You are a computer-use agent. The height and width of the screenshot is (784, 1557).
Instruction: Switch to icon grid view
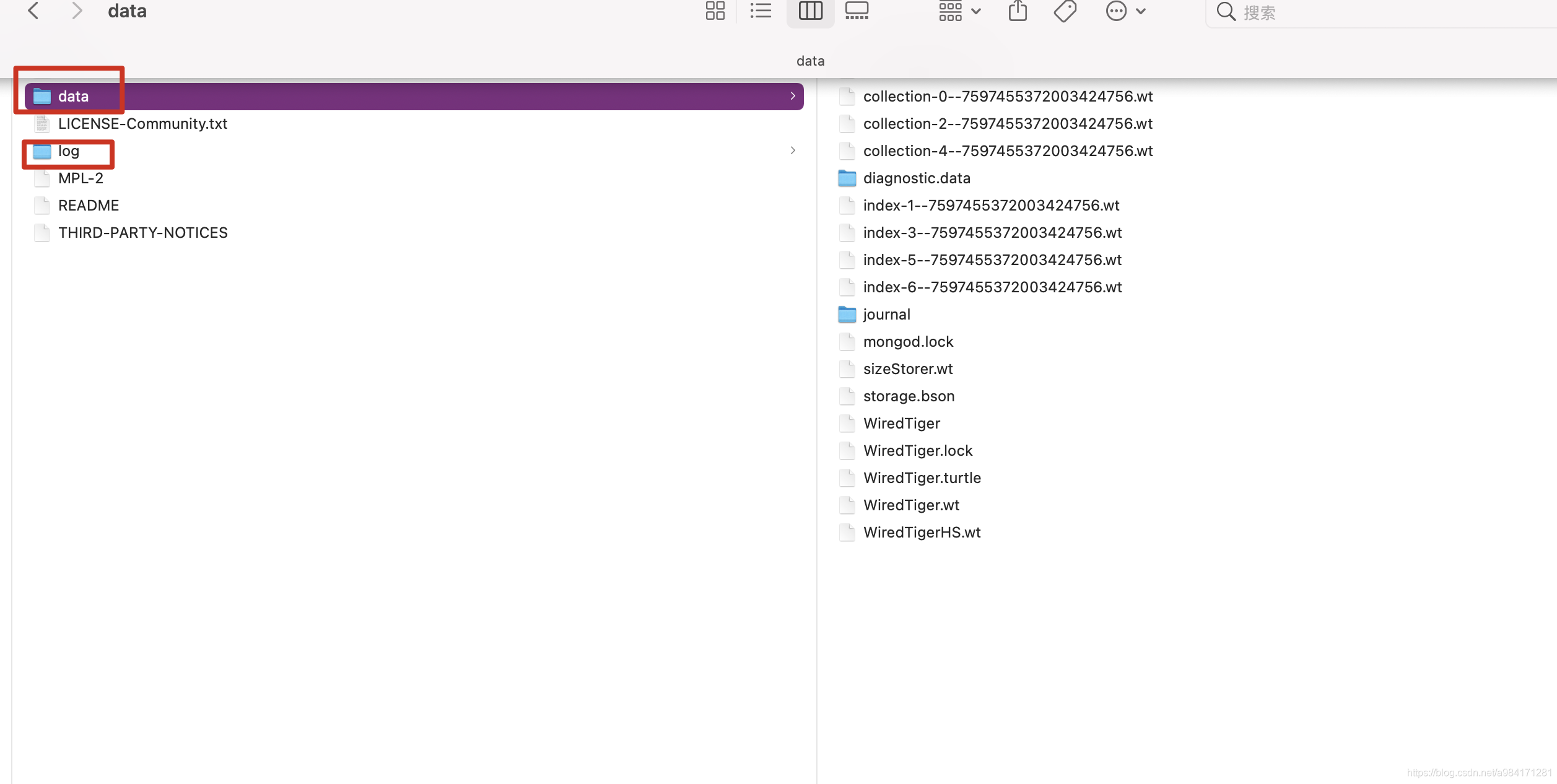click(715, 11)
